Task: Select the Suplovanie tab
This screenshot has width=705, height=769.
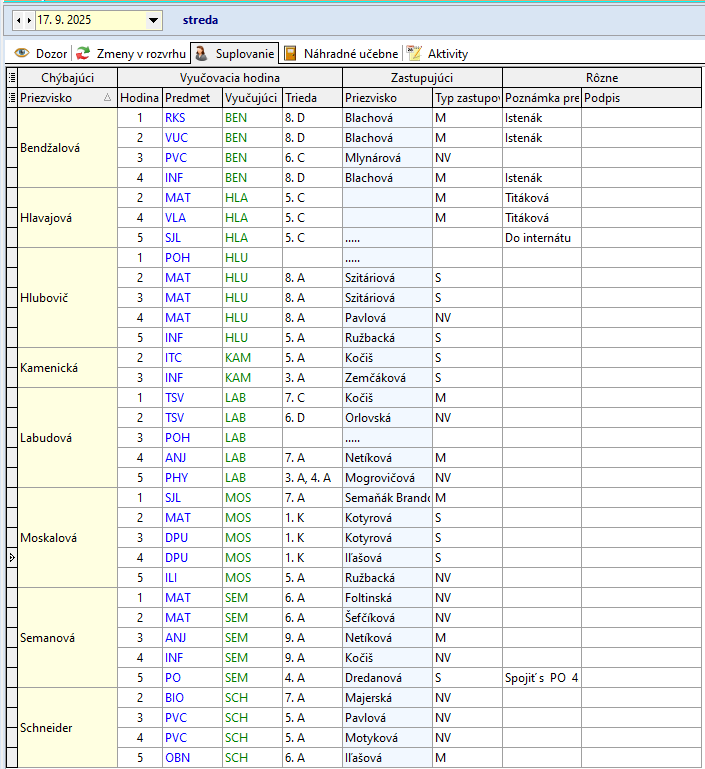Action: (234, 53)
